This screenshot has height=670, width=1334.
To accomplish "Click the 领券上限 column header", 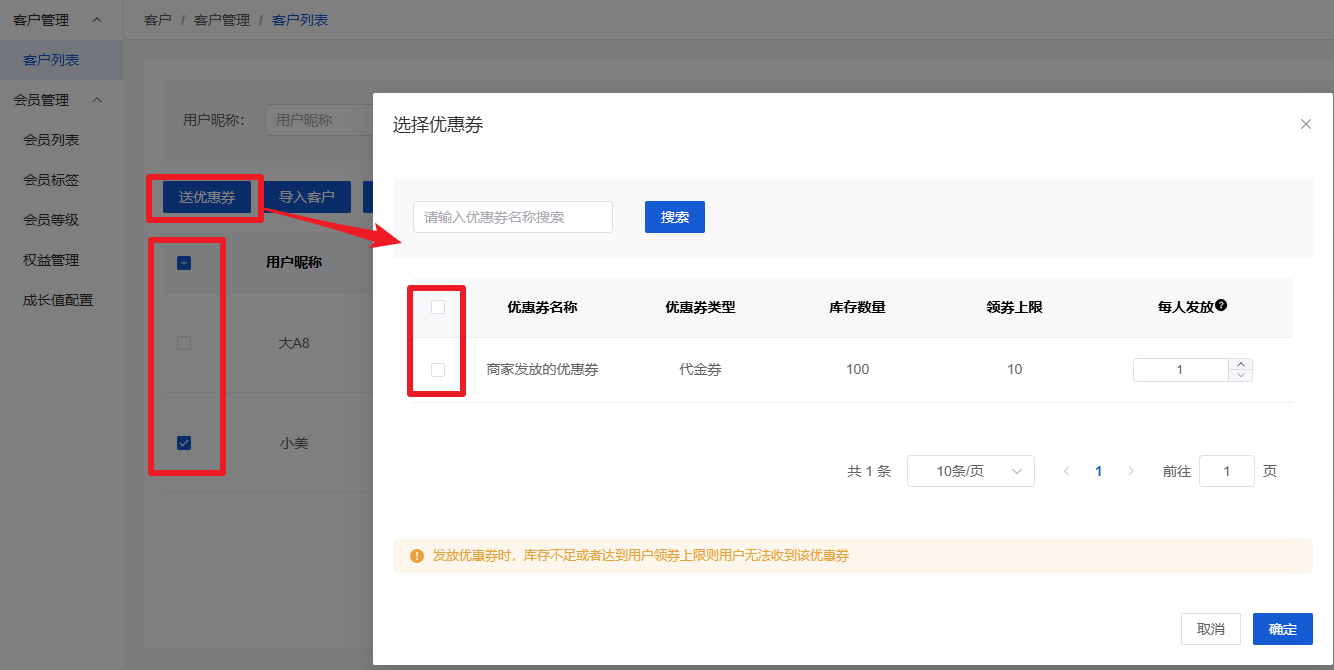I will click(x=1014, y=307).
